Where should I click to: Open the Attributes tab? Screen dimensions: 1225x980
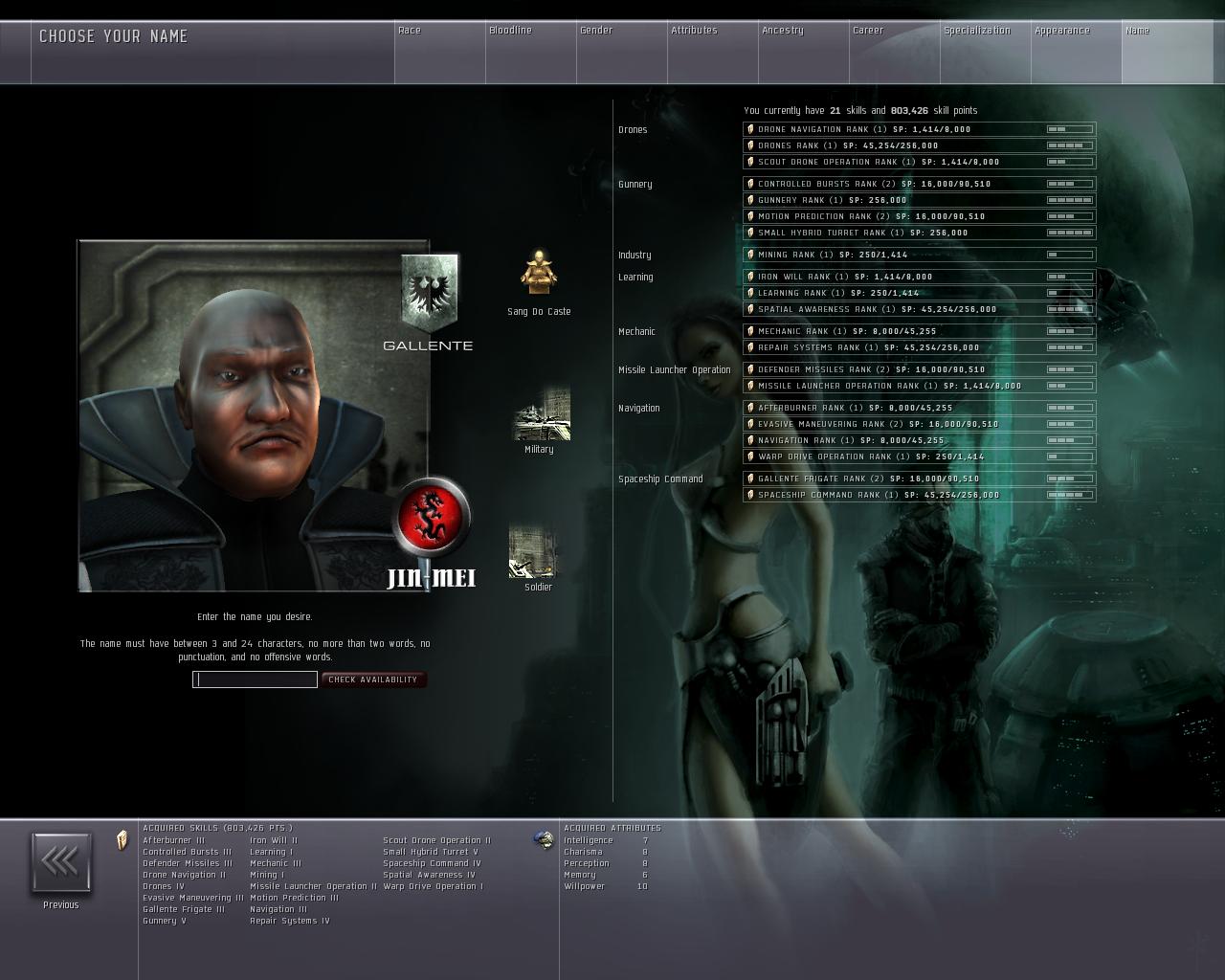tap(712, 52)
